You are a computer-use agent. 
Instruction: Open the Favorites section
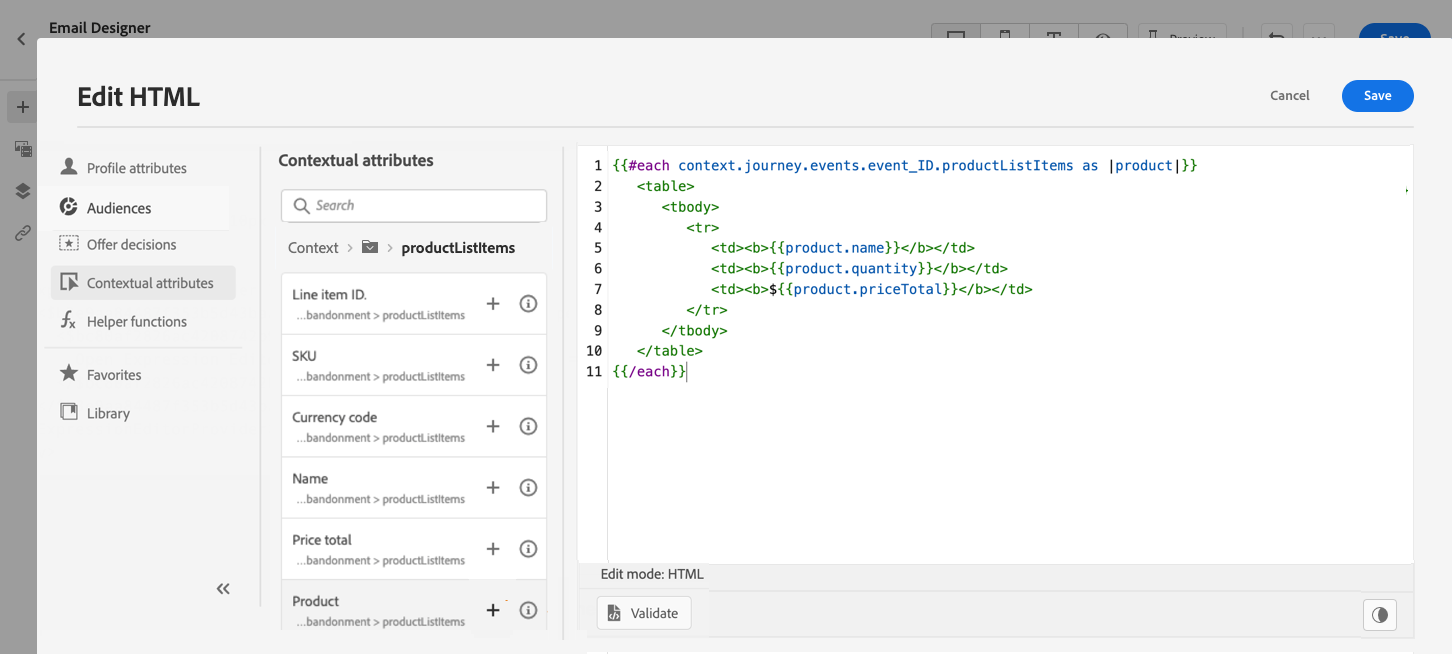coord(114,375)
